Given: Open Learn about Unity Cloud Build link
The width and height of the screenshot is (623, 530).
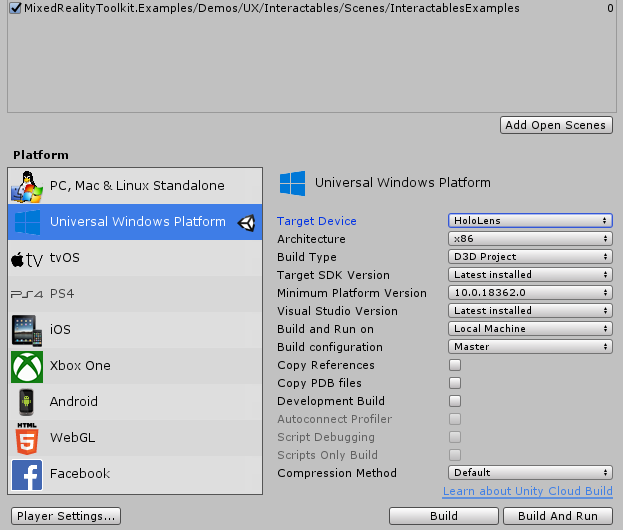Looking at the screenshot, I should [528, 491].
